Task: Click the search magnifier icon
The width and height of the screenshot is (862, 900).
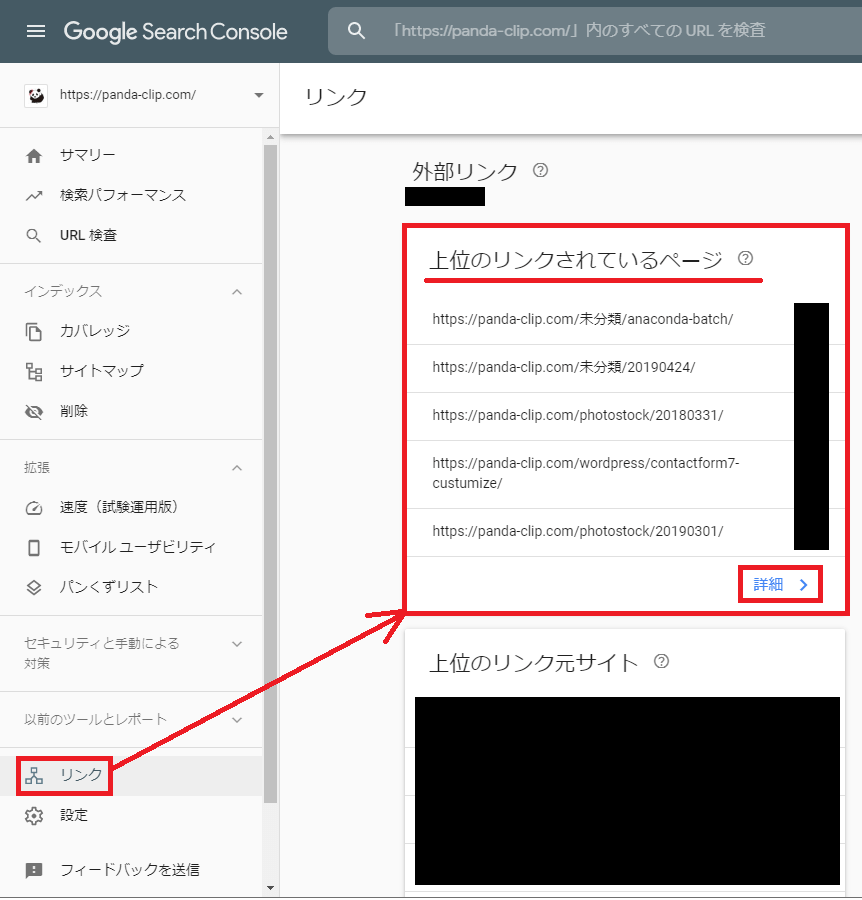Action: (356, 31)
